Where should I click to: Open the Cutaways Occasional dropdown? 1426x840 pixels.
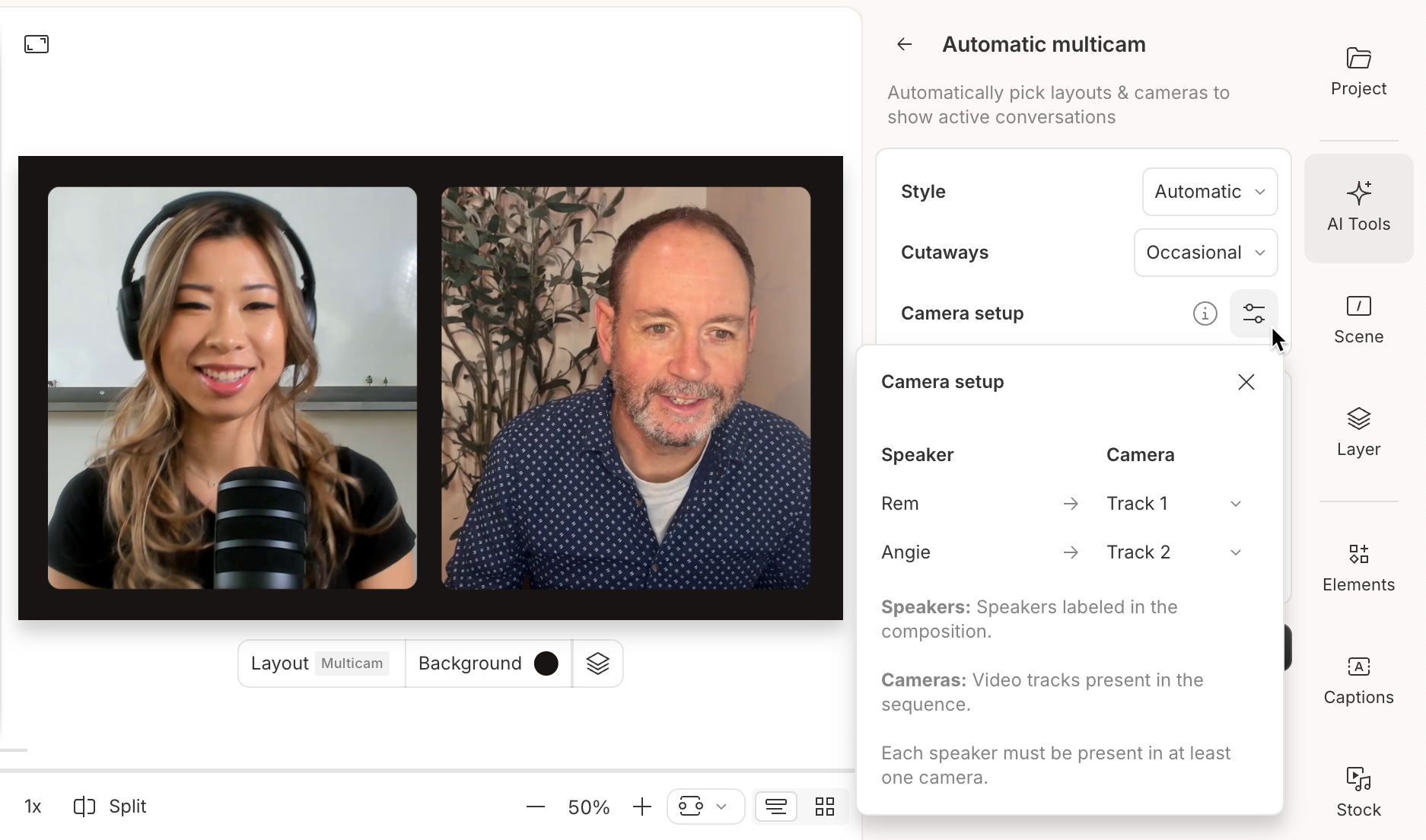coord(1205,253)
